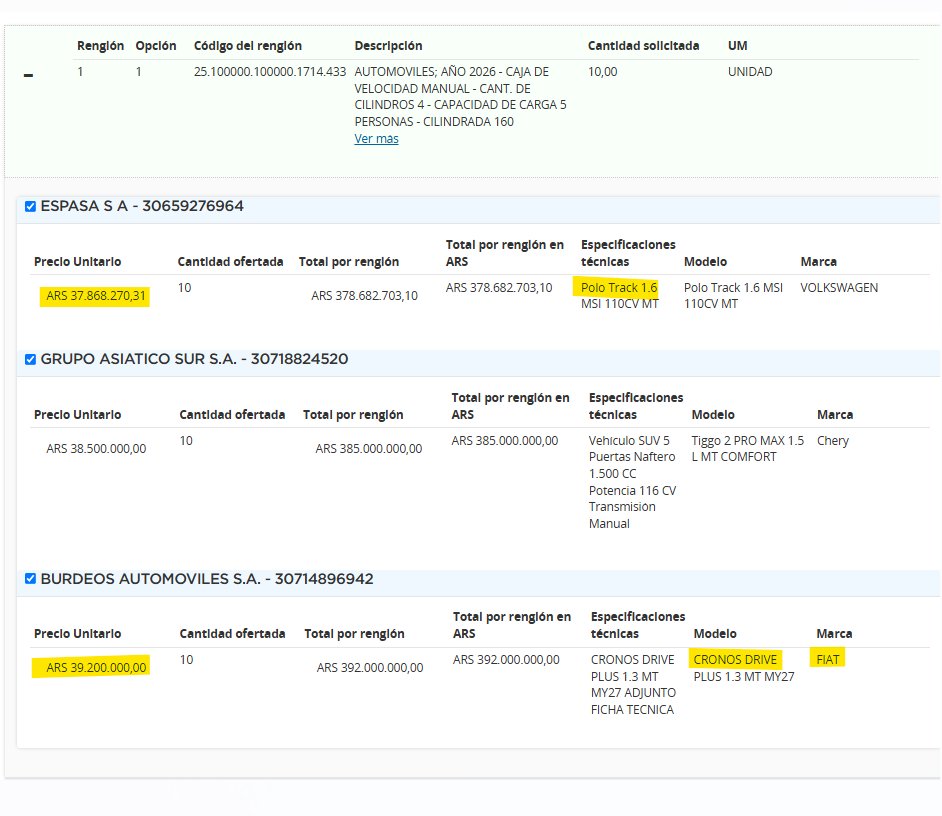Image resolution: width=942 pixels, height=816 pixels.
Task: Click the 'Cantidad solicitada' column header
Action: click(x=643, y=46)
